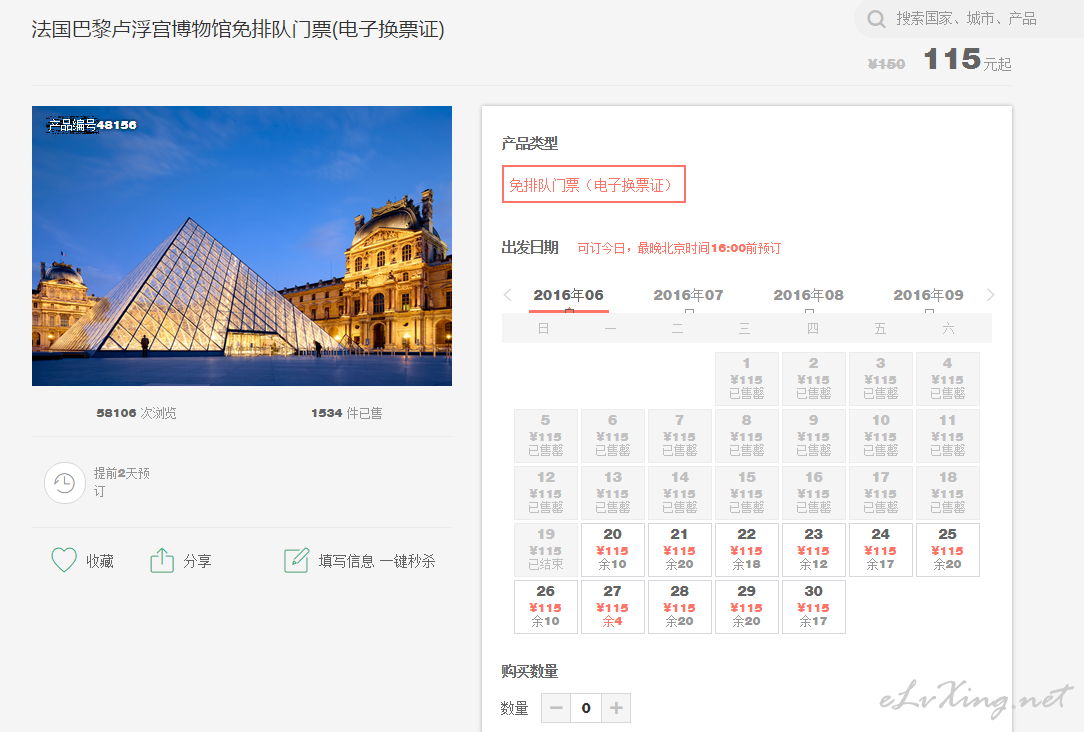
Task: Click the 产品类型 section heading
Action: (530, 143)
